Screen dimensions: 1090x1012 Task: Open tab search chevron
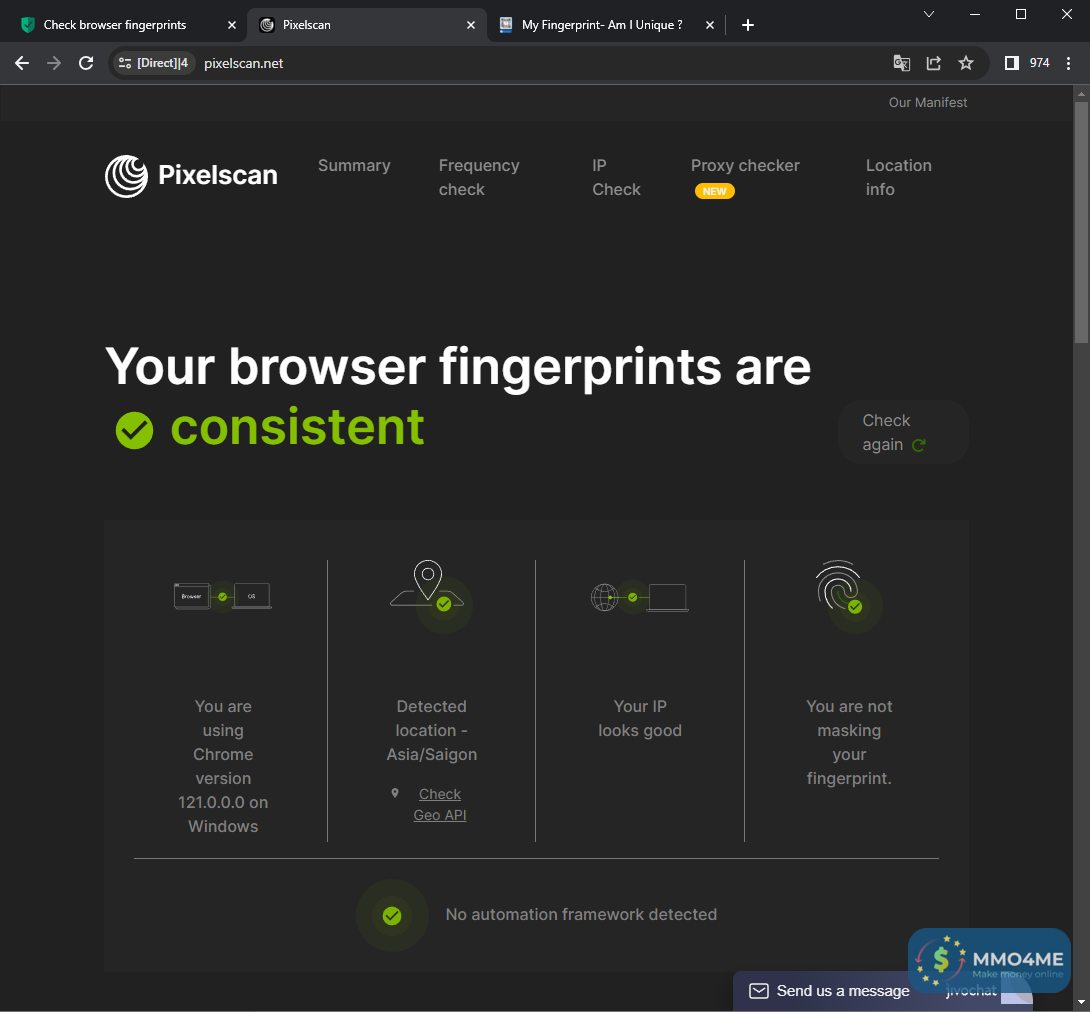pos(928,14)
